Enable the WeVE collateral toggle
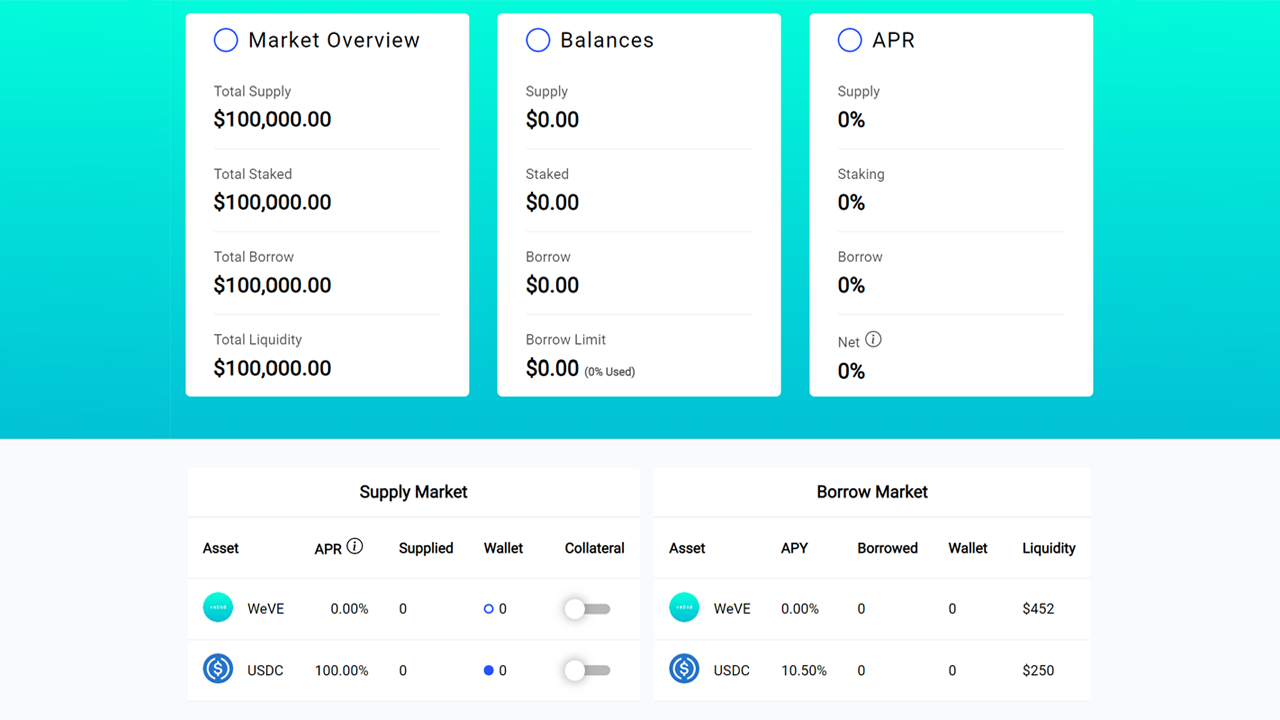This screenshot has height=720, width=1280. 586,609
